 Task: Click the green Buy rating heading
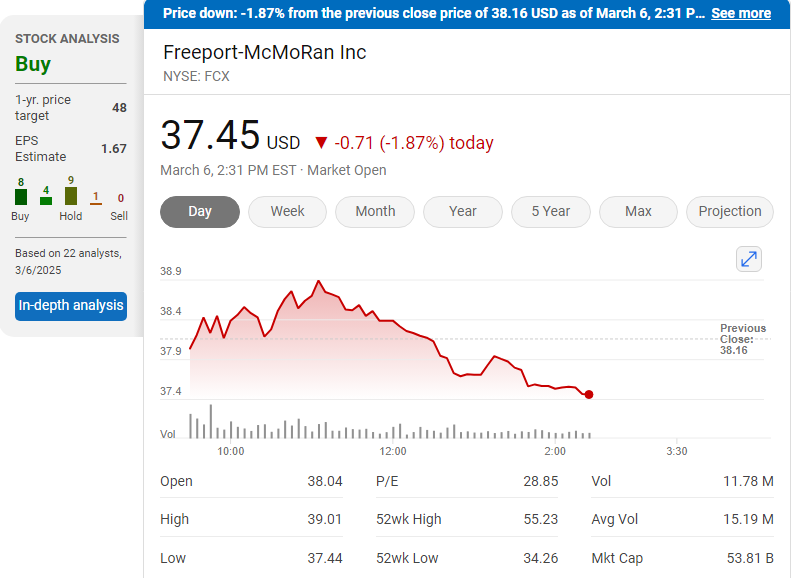click(33, 64)
